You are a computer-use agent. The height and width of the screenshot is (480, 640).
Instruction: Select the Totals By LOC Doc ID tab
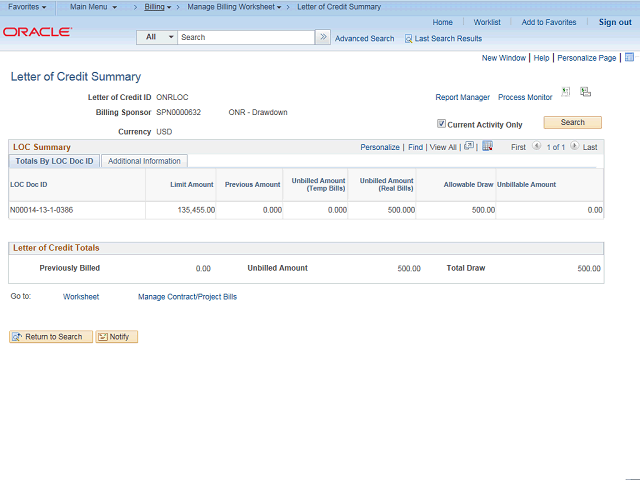(54, 161)
